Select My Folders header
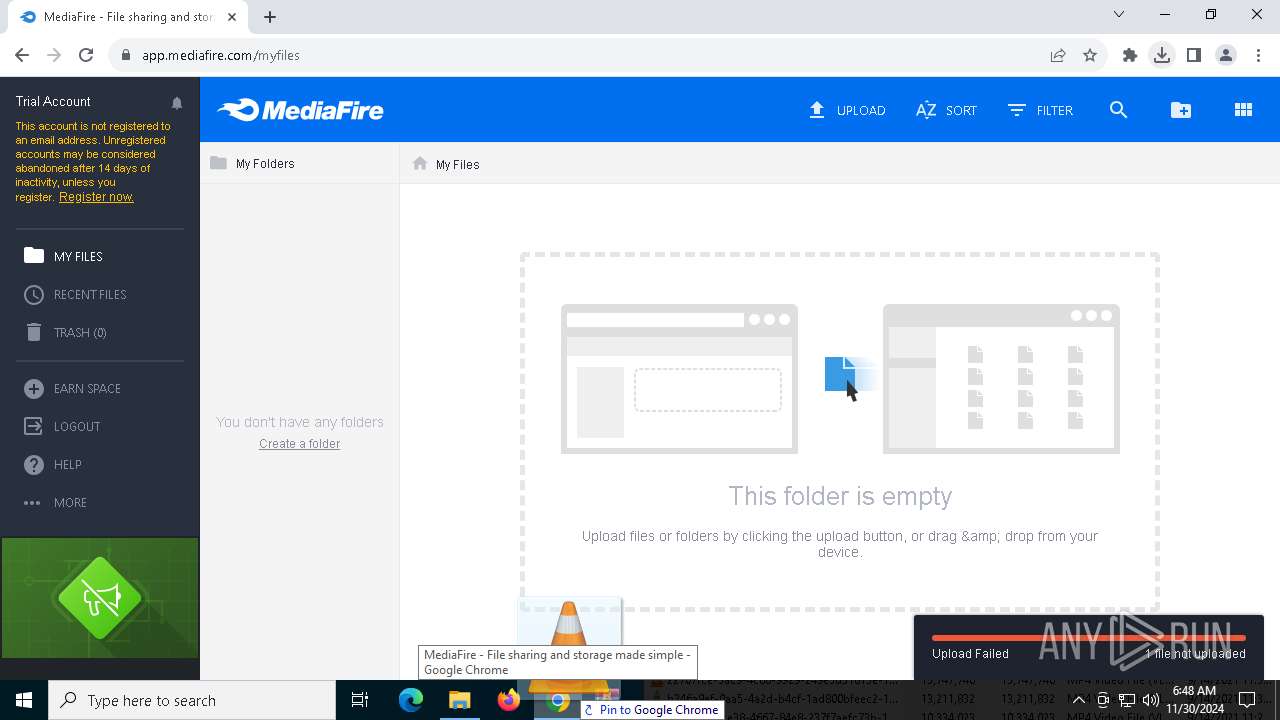The height and width of the screenshot is (720, 1280). [x=252, y=163]
